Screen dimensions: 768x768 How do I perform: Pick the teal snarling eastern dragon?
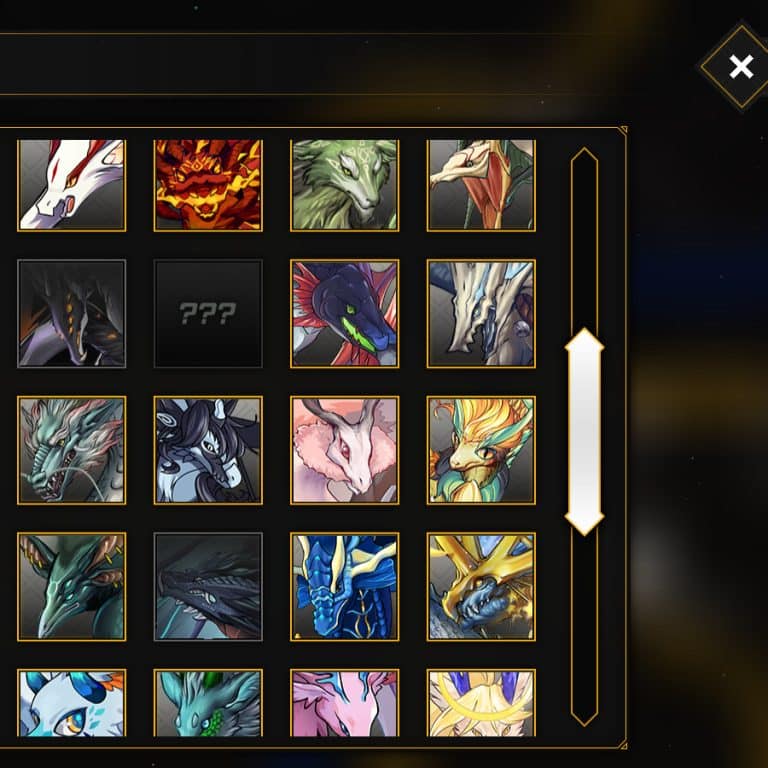click(x=72, y=450)
